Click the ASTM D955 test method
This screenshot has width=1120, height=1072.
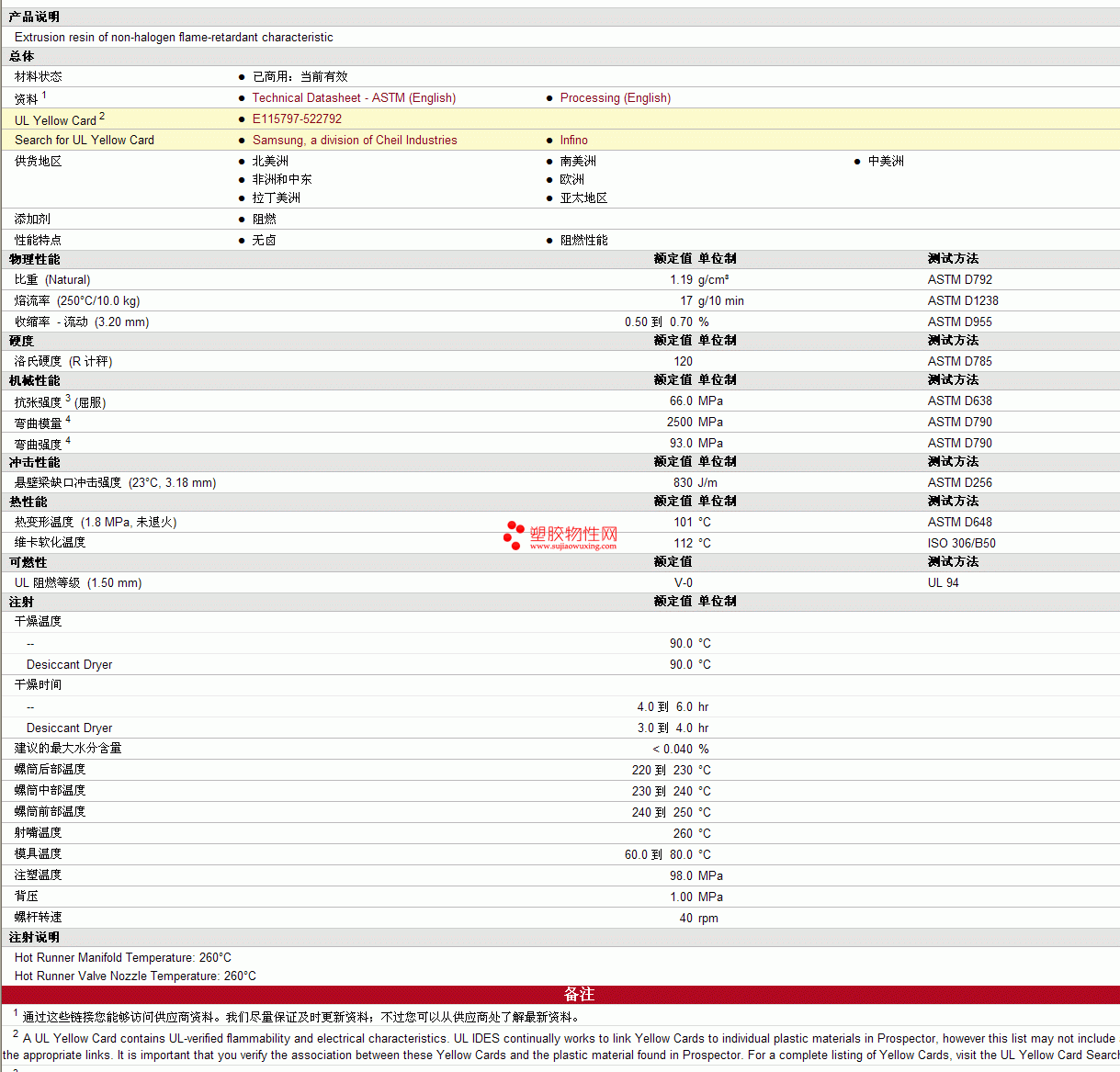(960, 322)
